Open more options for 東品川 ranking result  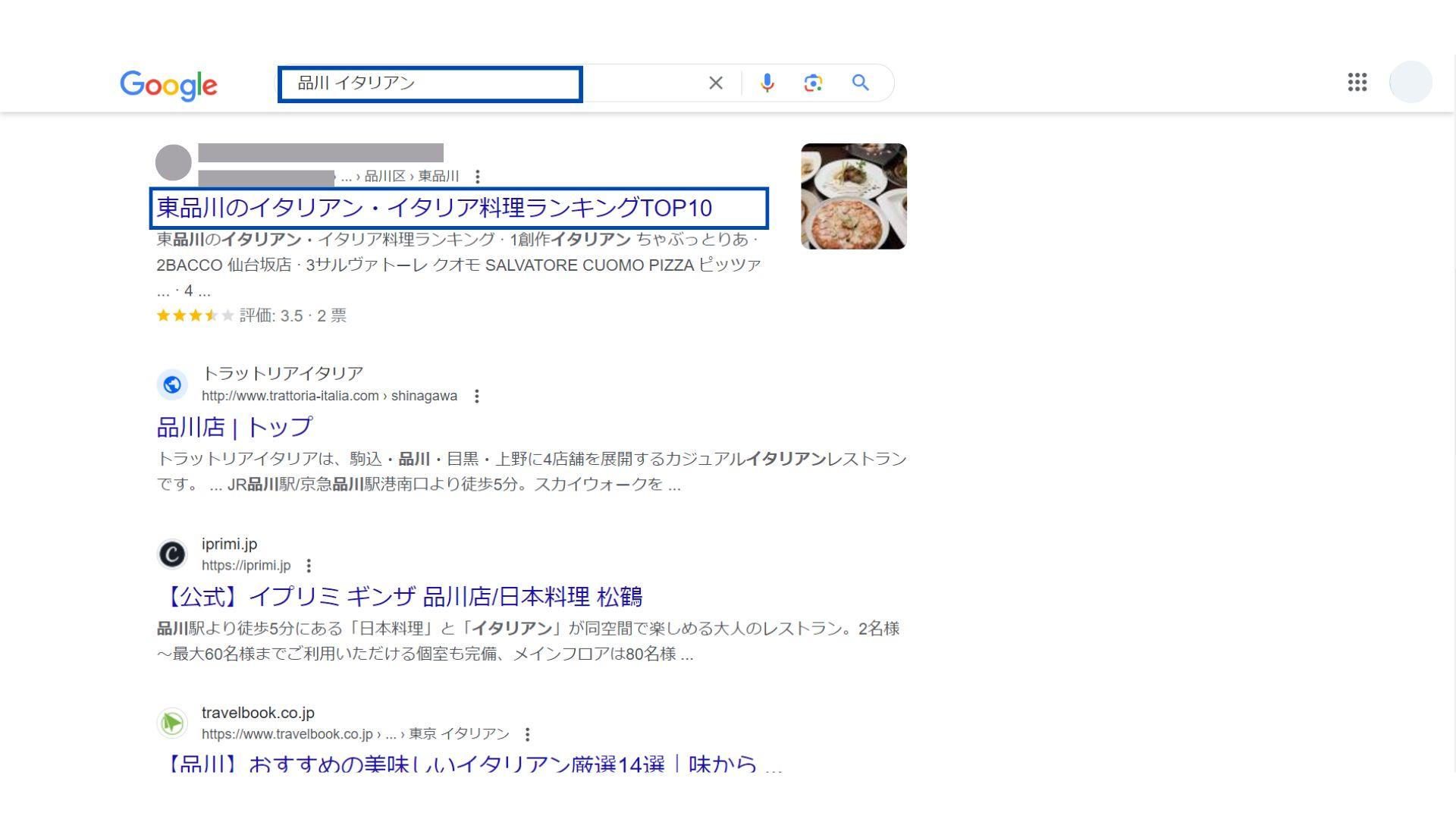point(477,177)
